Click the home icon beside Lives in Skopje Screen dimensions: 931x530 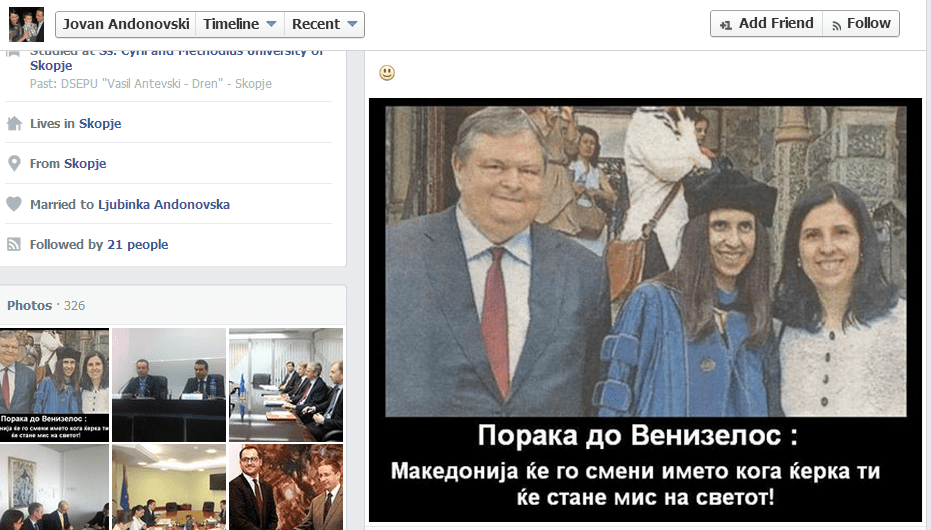click(14, 123)
